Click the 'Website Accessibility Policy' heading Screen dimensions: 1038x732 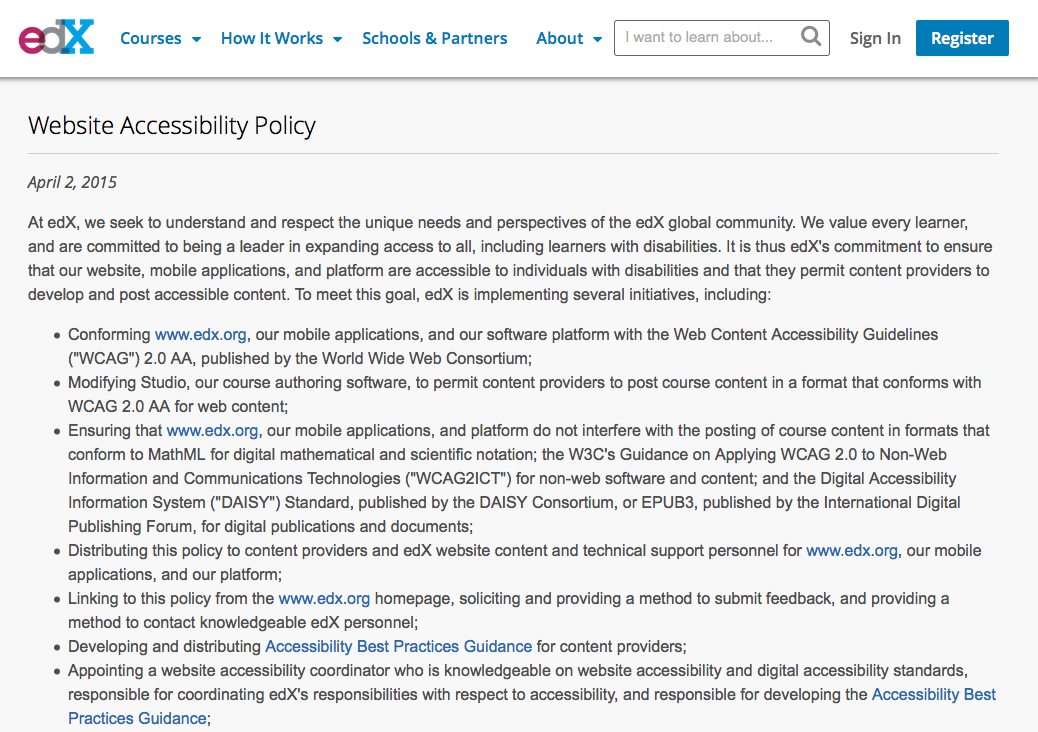pyautogui.click(x=172, y=126)
